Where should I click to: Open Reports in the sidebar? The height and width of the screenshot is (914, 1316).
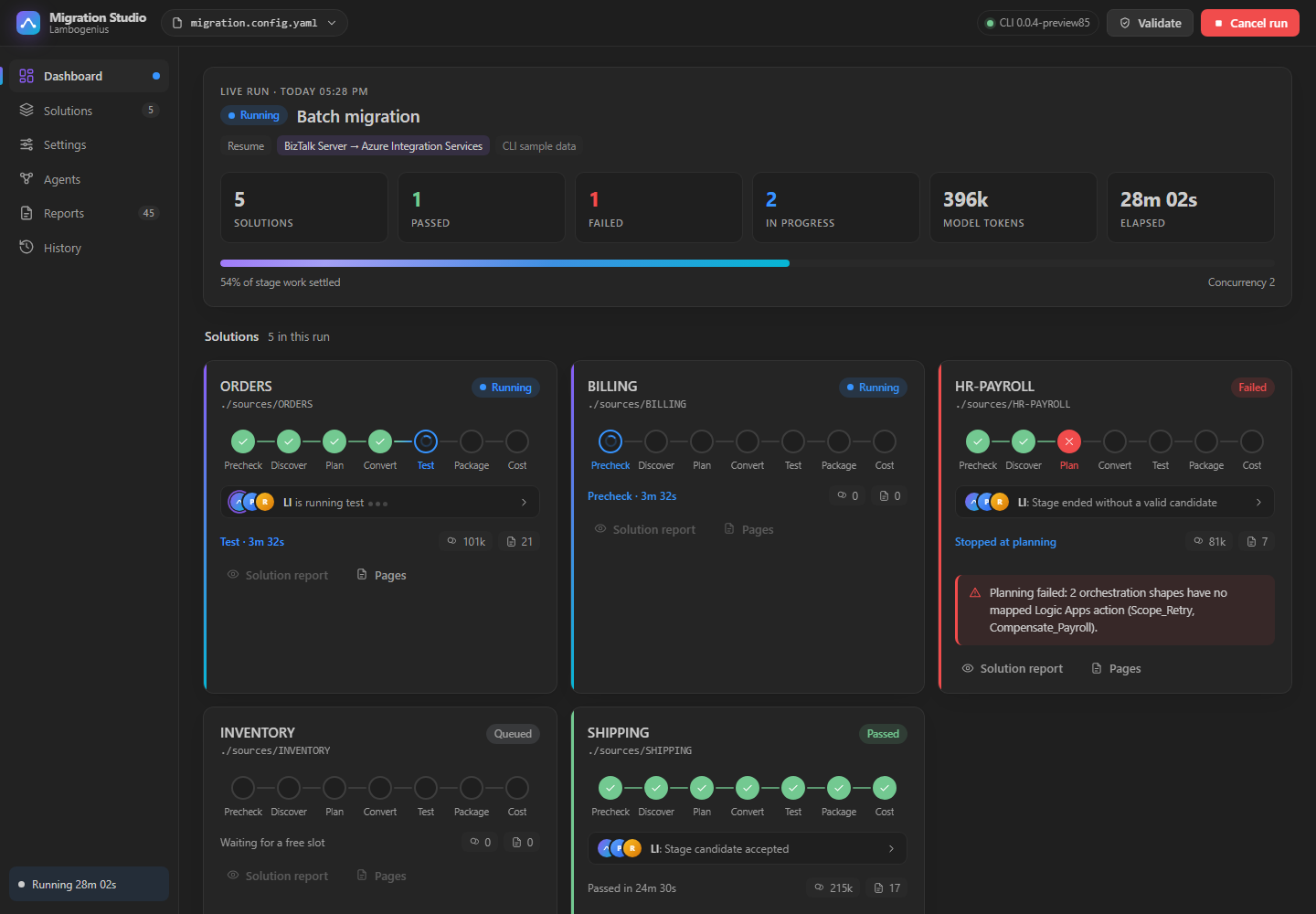tap(90, 213)
